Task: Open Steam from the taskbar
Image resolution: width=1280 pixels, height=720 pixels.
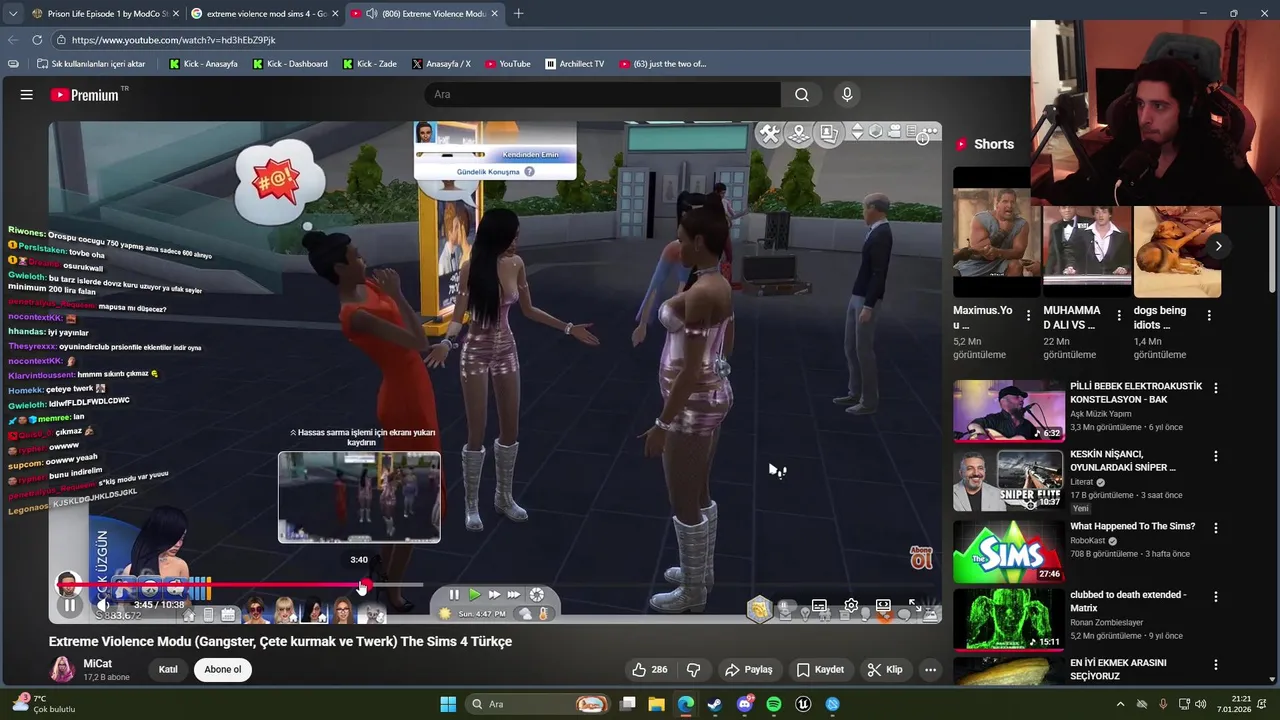Action: coord(715,704)
